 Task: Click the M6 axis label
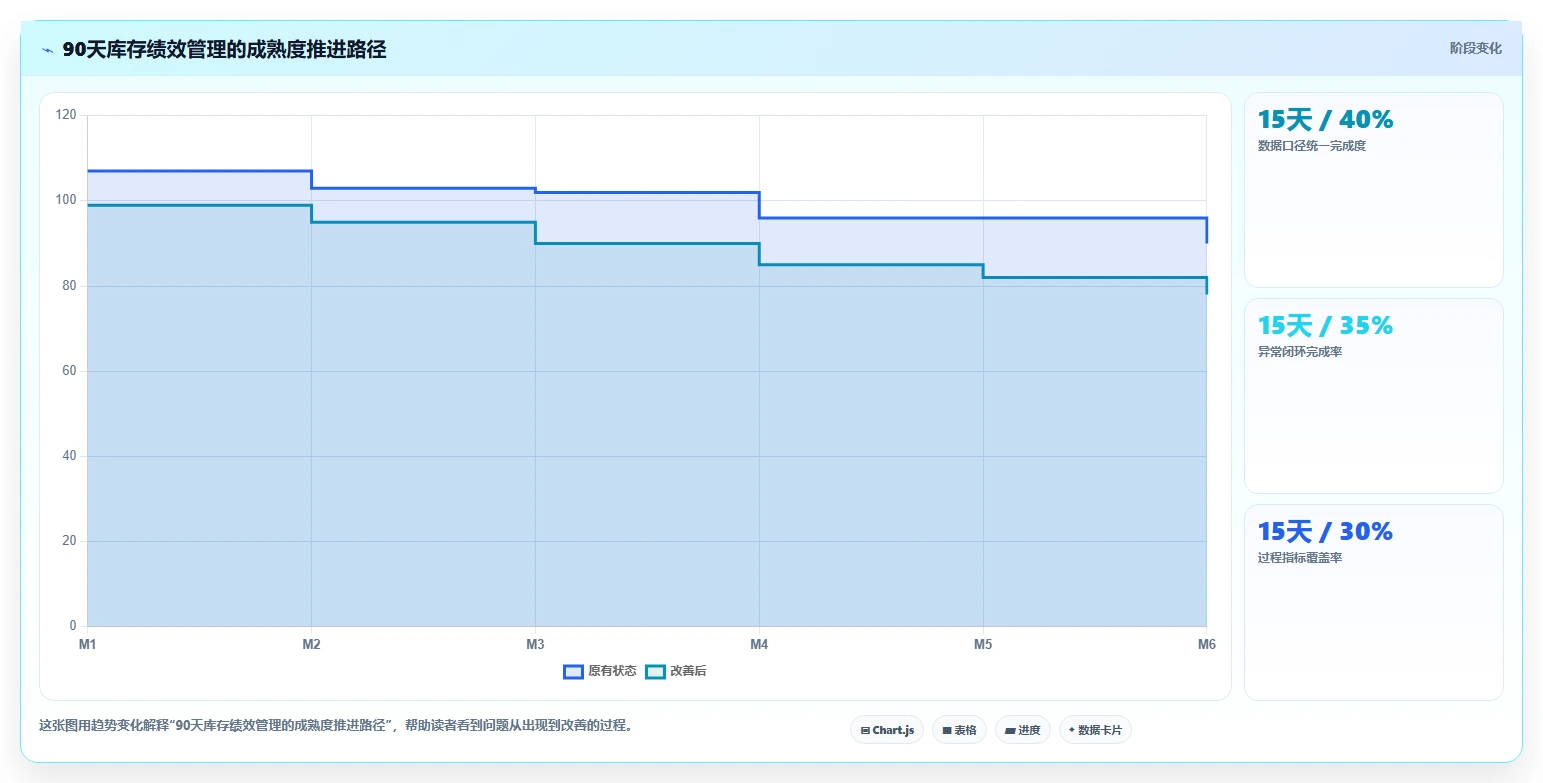pyautogui.click(x=1207, y=644)
